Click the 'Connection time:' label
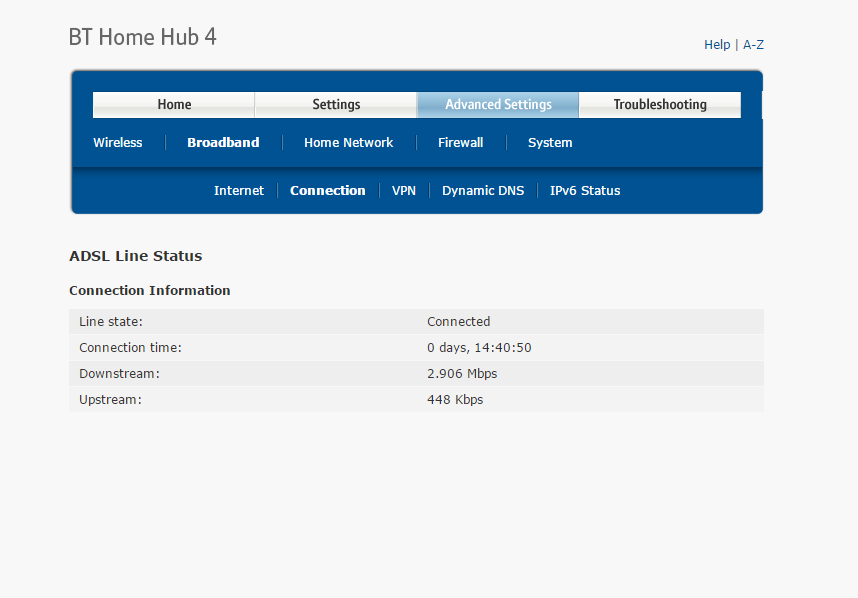The height and width of the screenshot is (598, 858). pos(130,348)
